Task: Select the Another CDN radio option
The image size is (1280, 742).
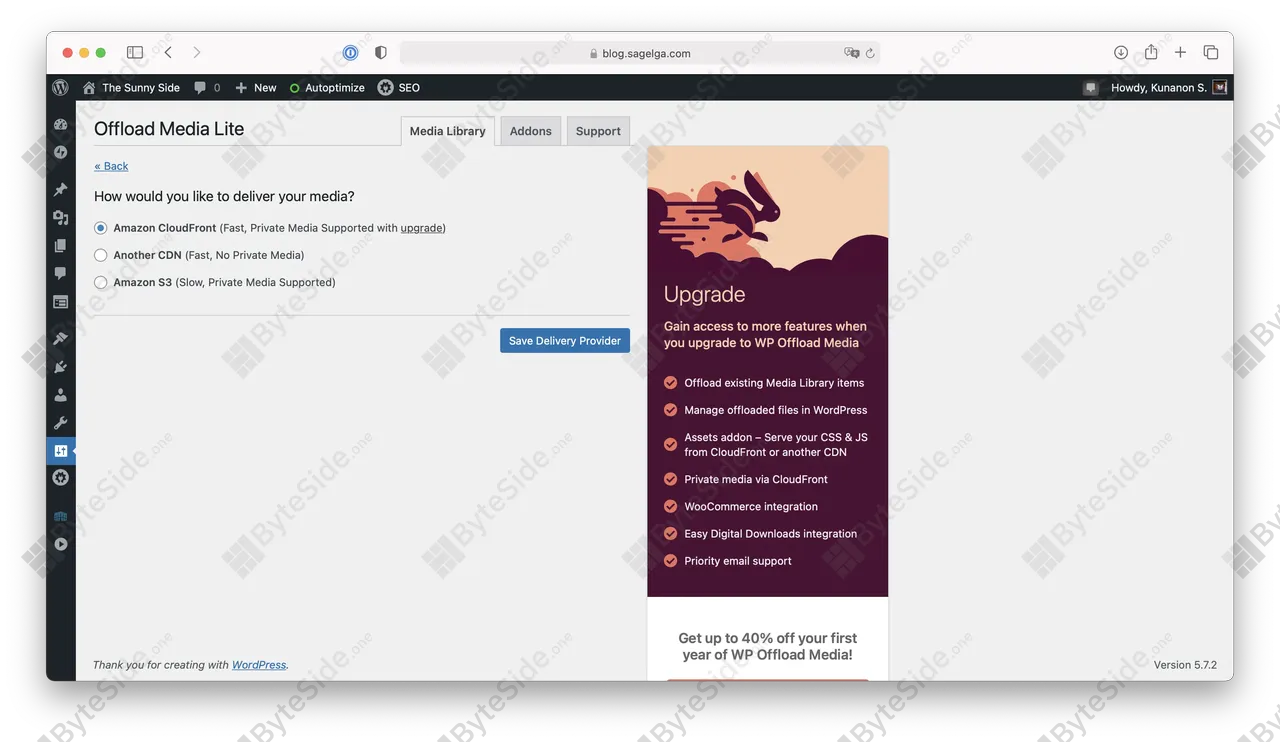Action: (101, 255)
